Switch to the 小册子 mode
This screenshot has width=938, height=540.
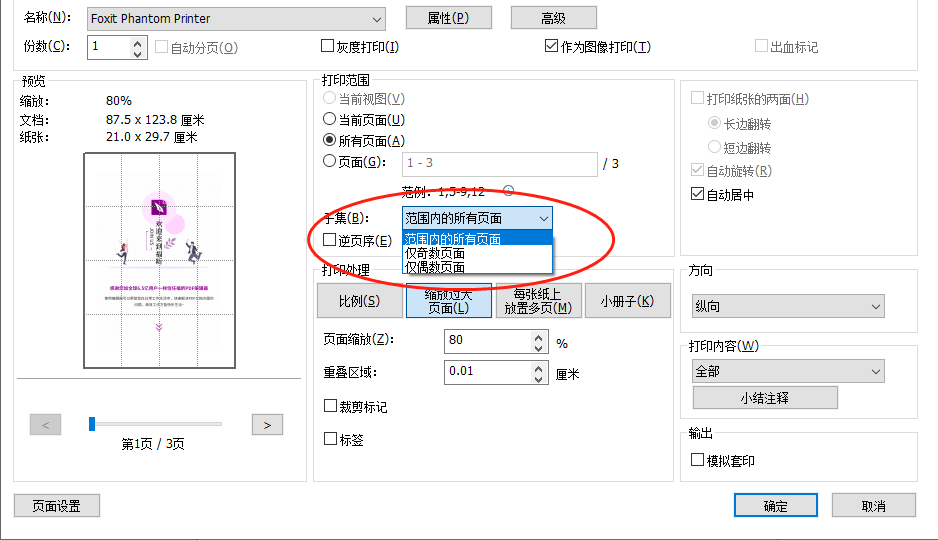(x=628, y=301)
